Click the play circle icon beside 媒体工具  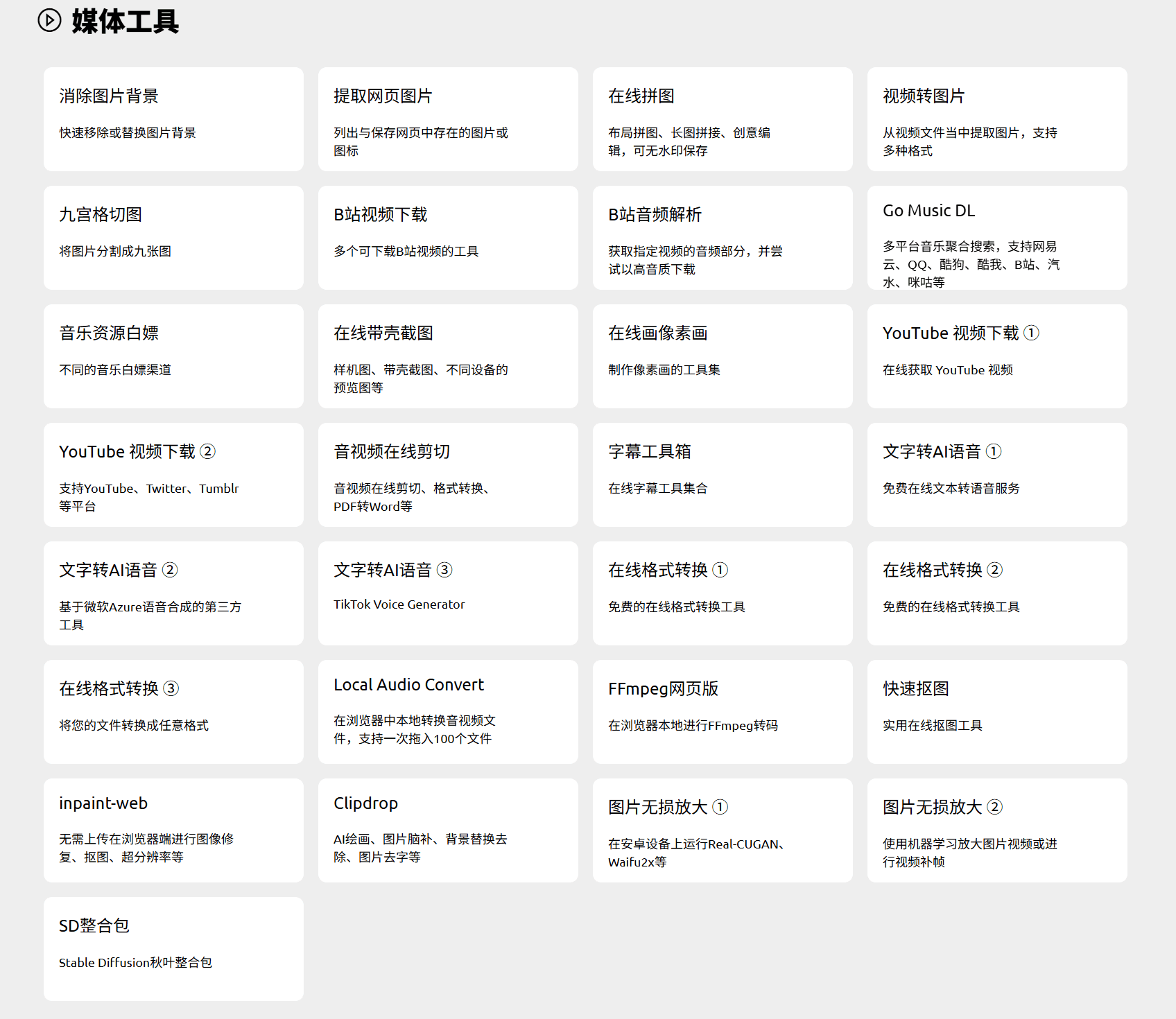tap(49, 20)
